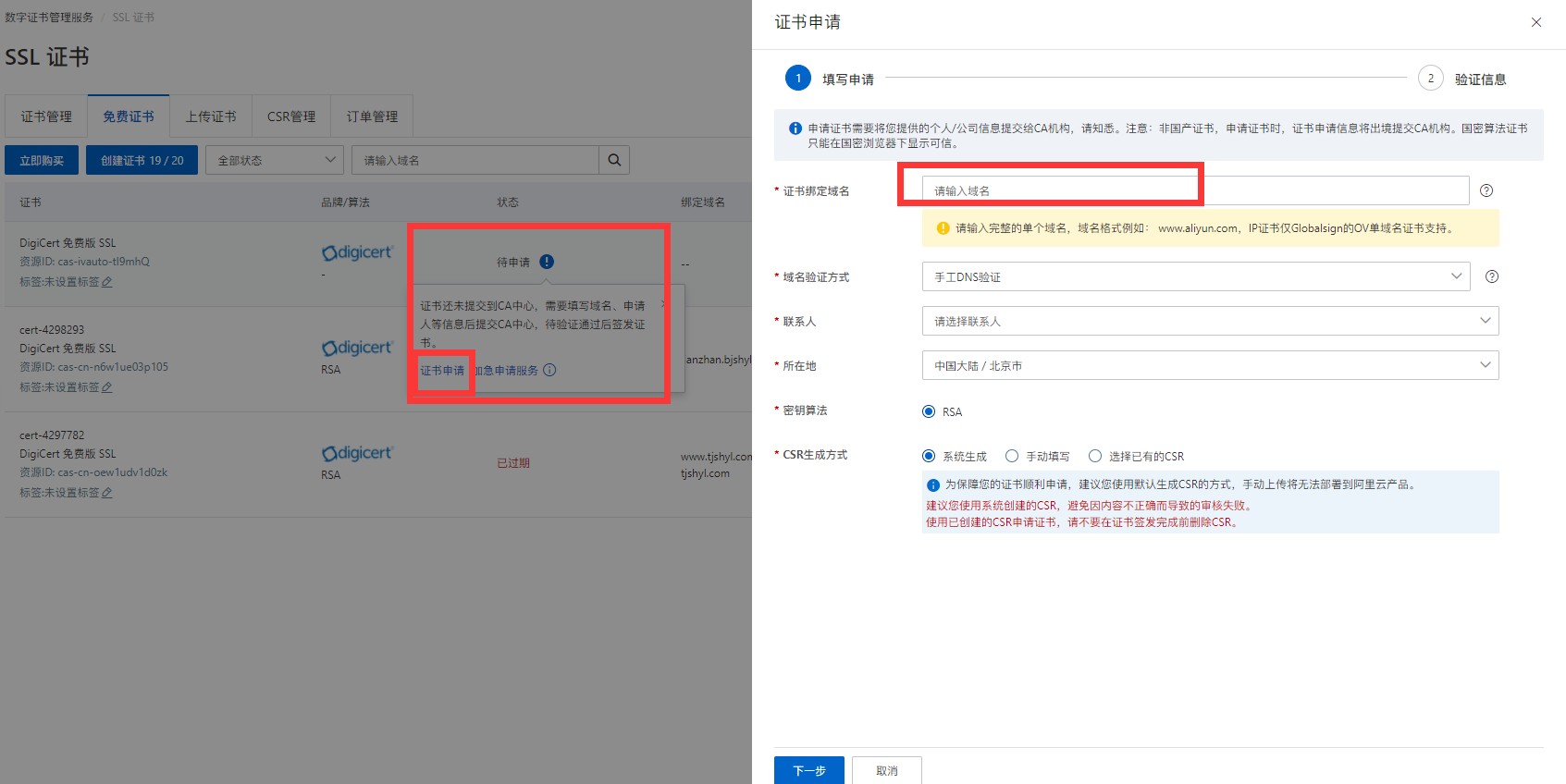The image size is (1566, 784).
Task: Click the 证书绑定域名 input field
Action: click(x=1195, y=190)
